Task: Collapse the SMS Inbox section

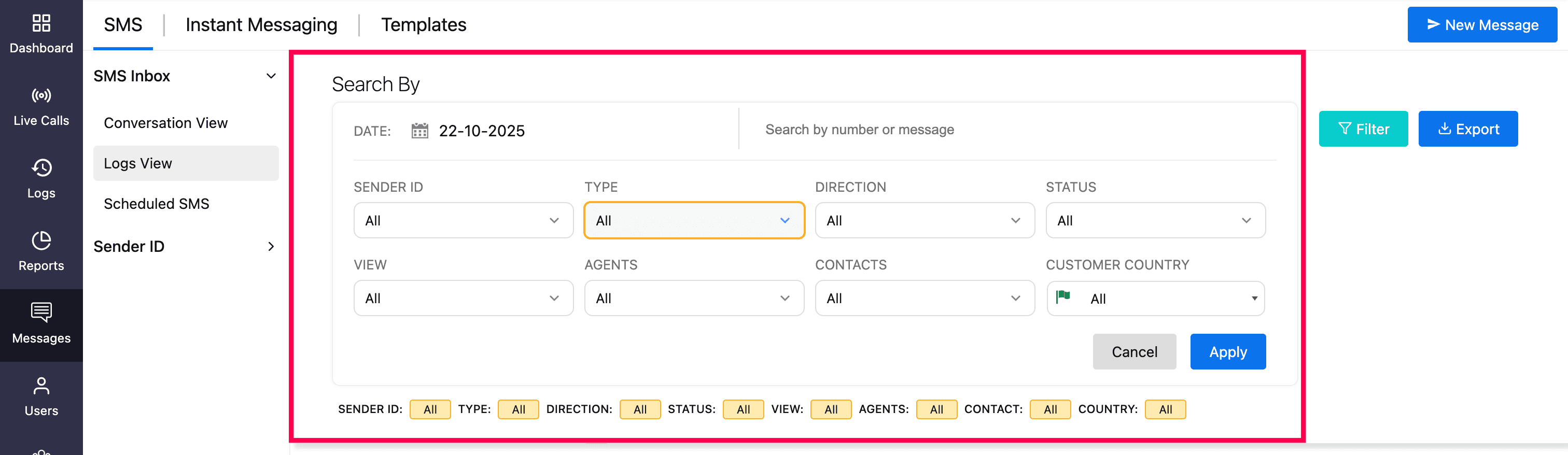Action: 271,76
